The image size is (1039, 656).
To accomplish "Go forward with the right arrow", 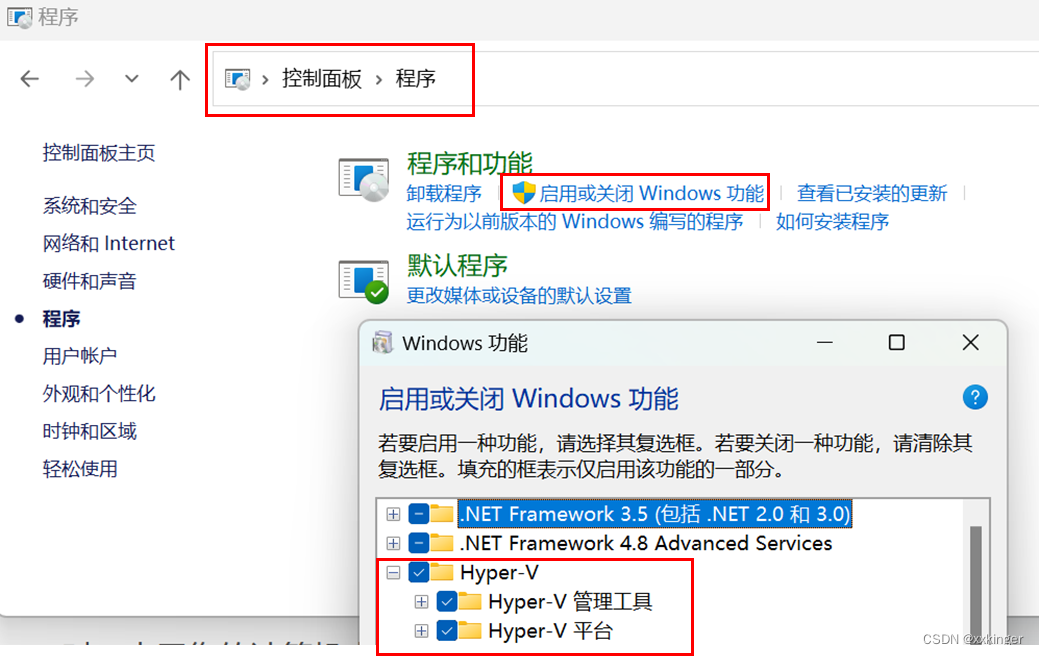I will [84, 79].
